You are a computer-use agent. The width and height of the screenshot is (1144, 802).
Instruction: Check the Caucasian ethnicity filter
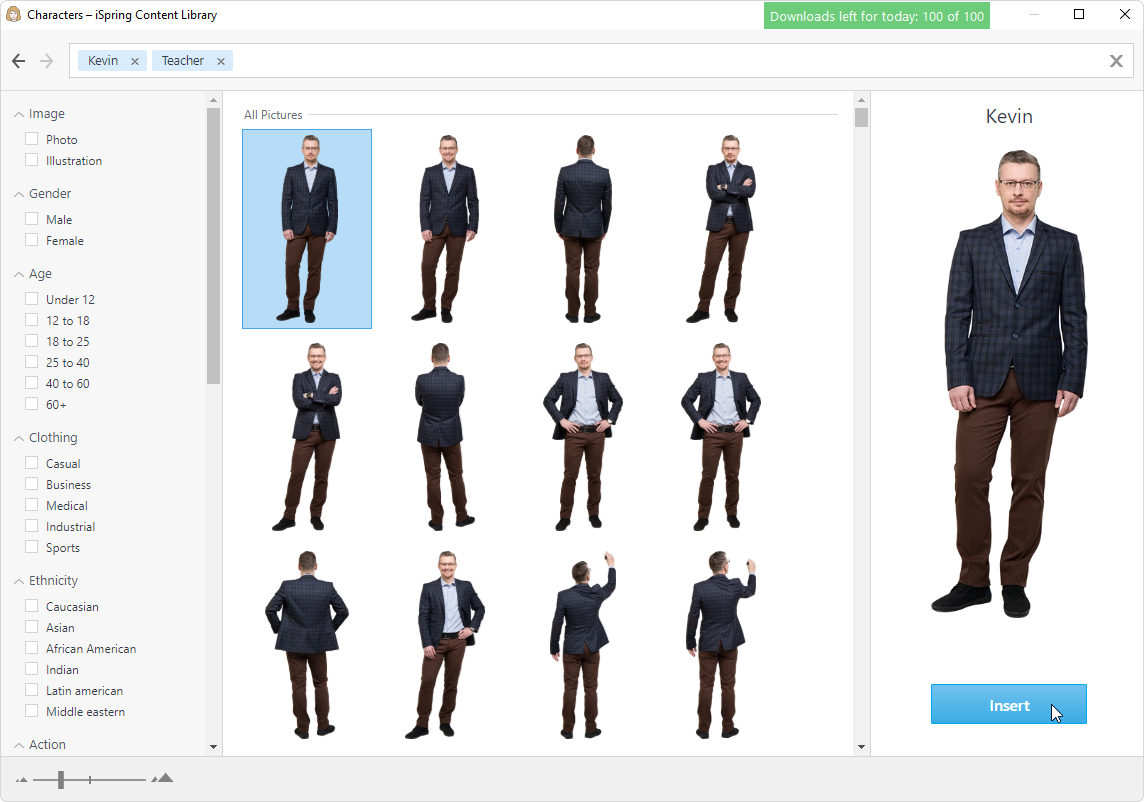pos(31,606)
